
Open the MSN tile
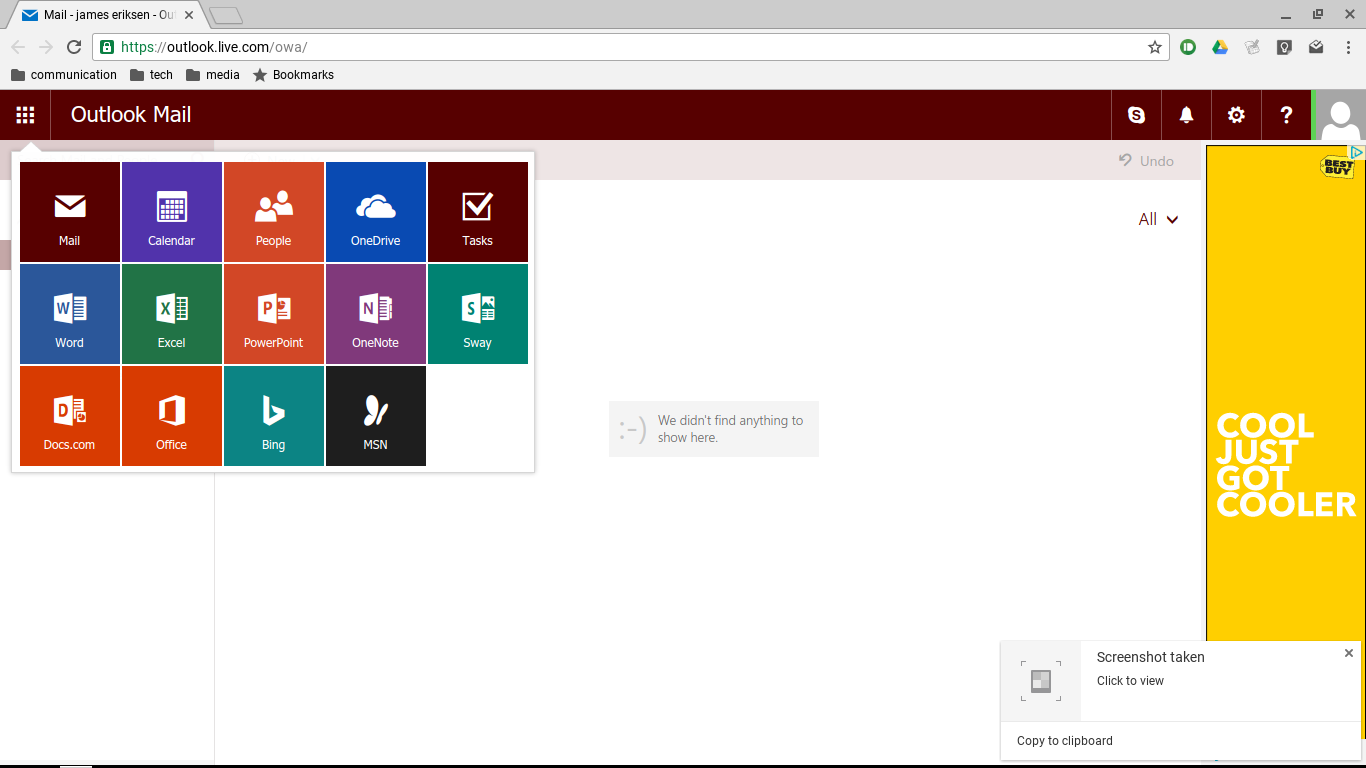376,416
